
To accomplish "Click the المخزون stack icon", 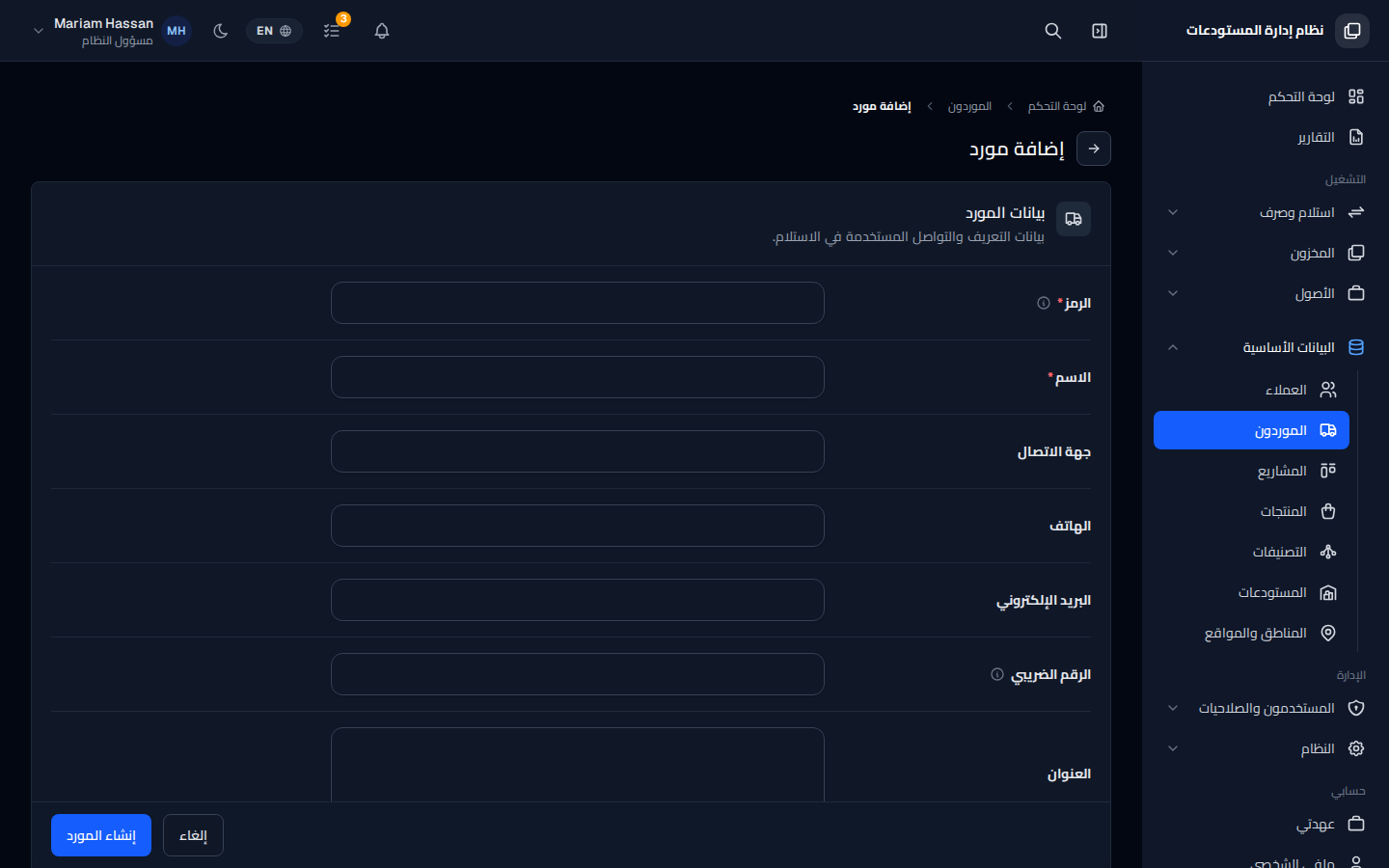I will 1356,253.
